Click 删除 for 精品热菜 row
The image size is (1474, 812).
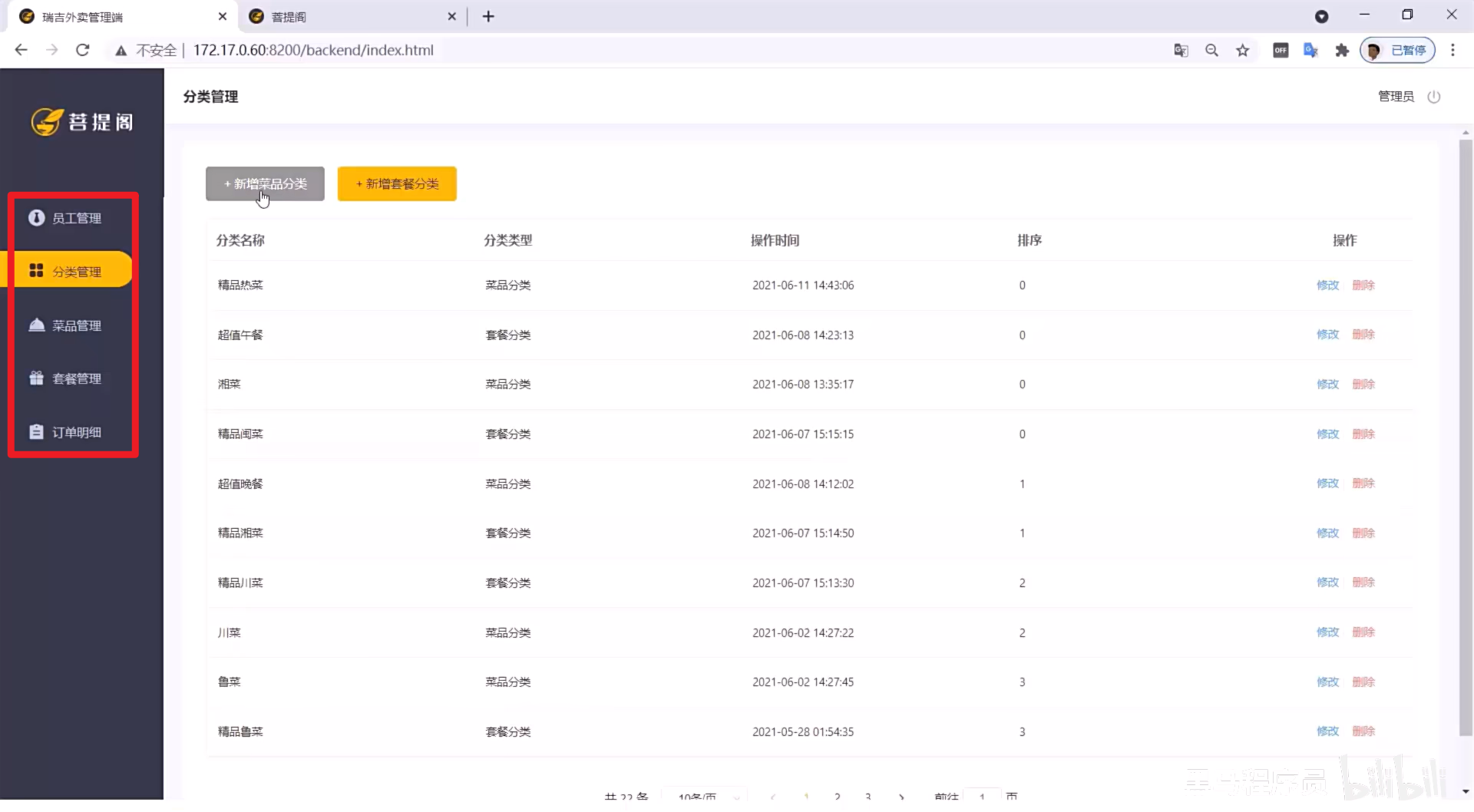1363,285
